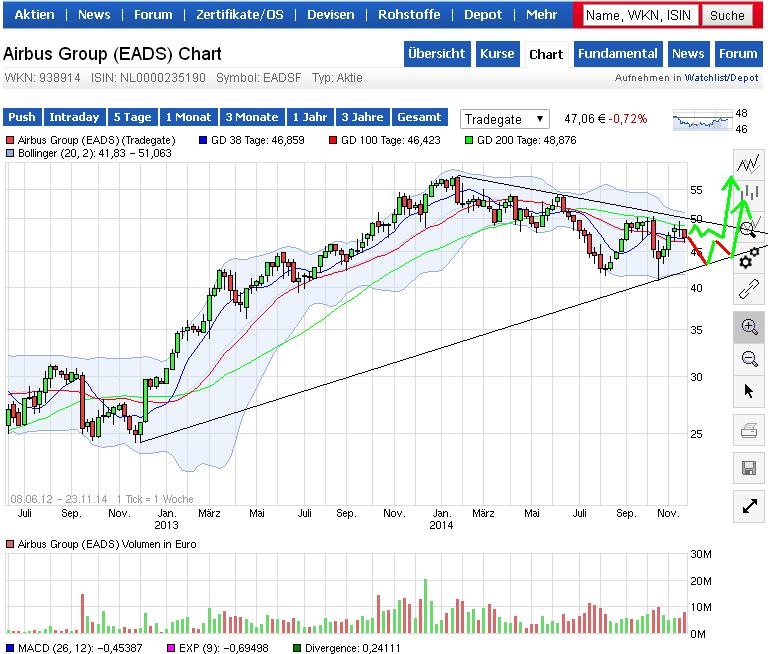Show the Gesamt time range

tap(418, 117)
